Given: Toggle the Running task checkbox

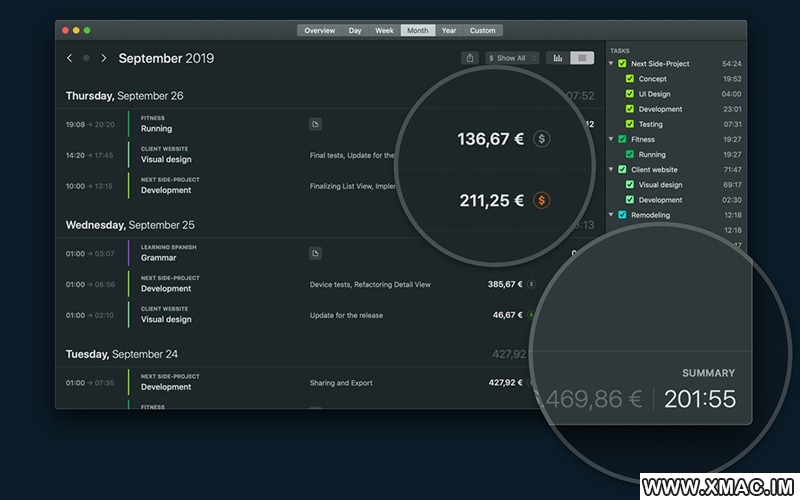Looking at the screenshot, I should pyautogui.click(x=629, y=155).
